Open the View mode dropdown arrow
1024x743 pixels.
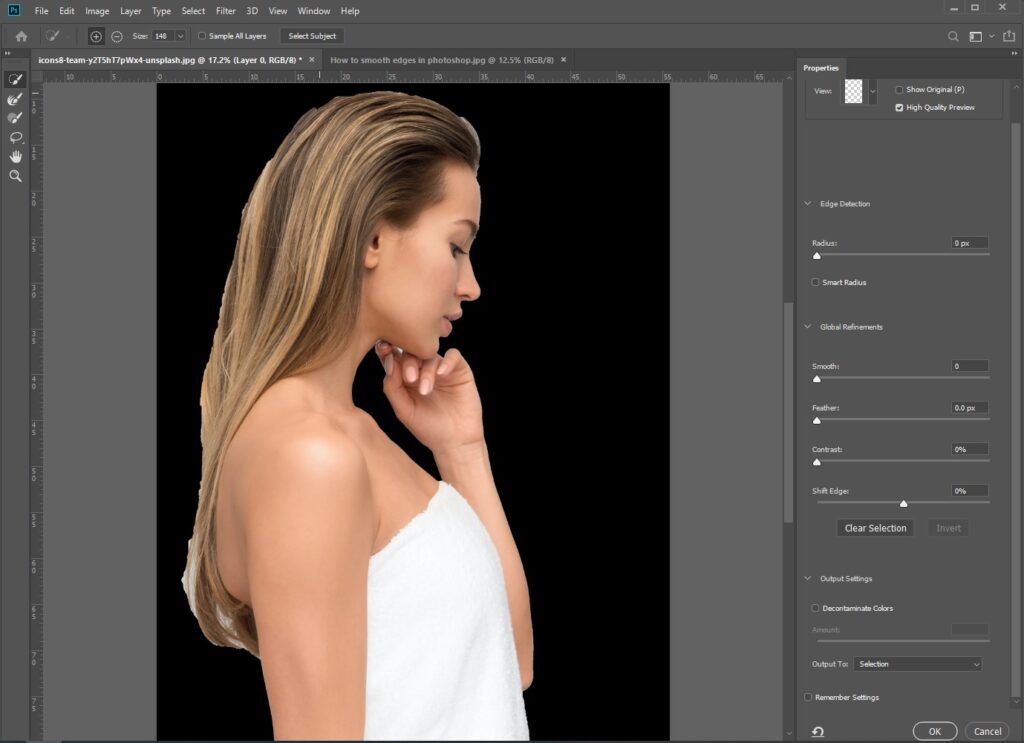pyautogui.click(x=872, y=91)
